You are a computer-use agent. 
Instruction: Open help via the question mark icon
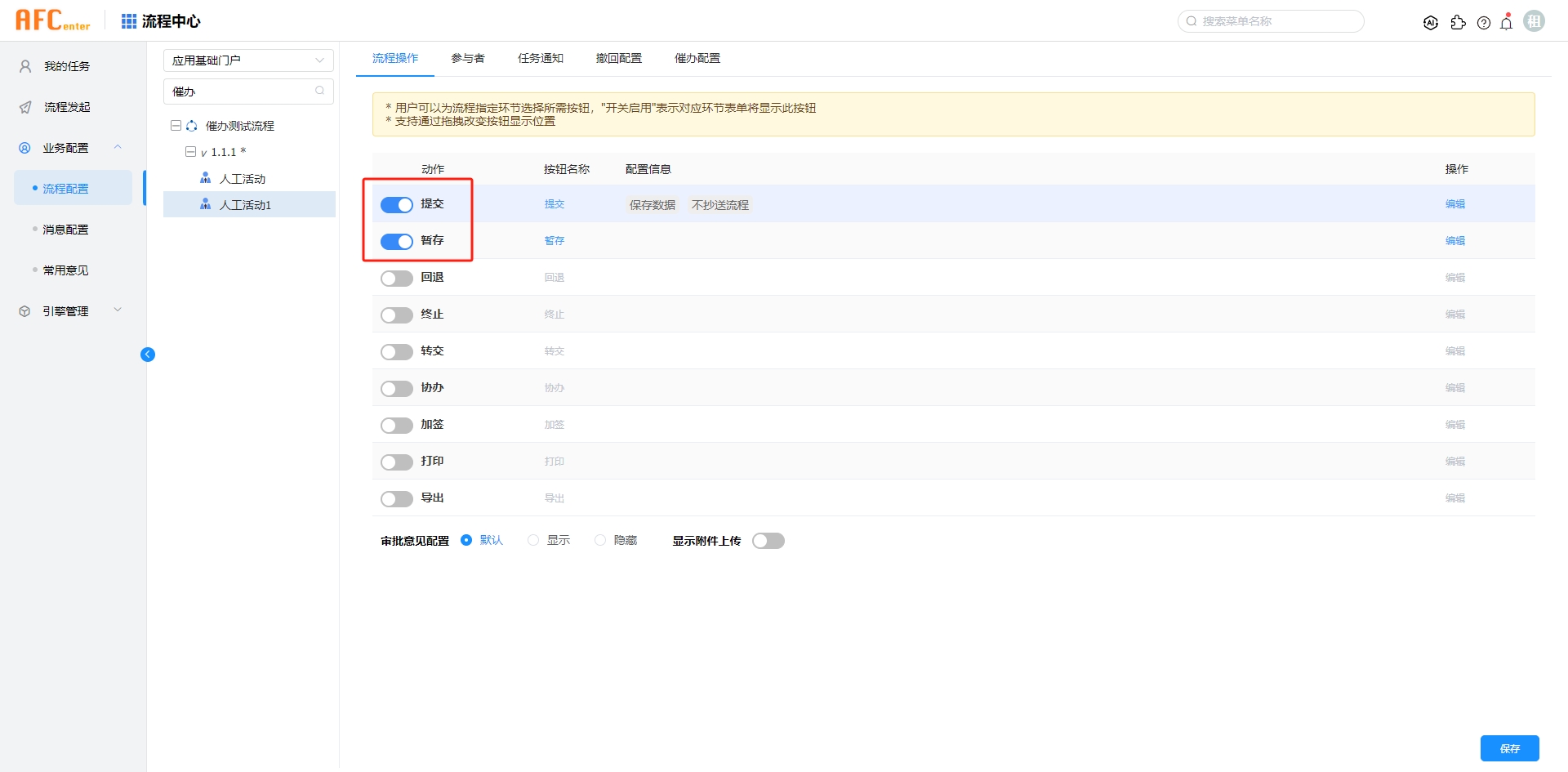(1484, 23)
